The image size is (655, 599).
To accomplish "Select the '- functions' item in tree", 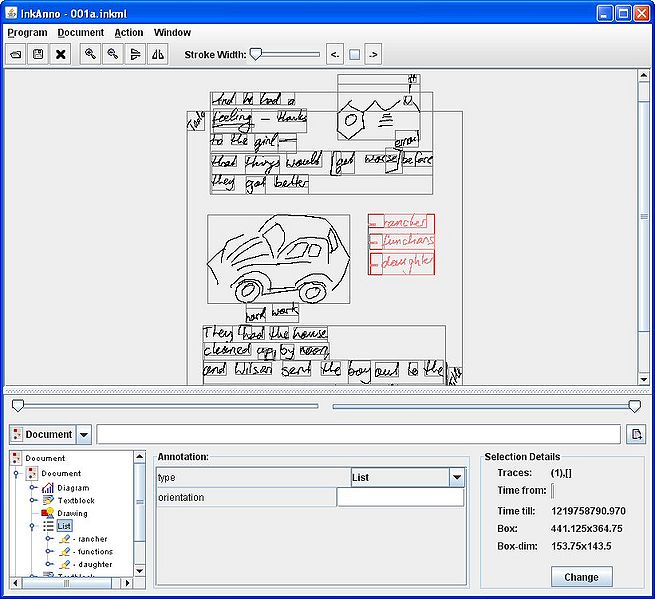I will click(x=93, y=551).
